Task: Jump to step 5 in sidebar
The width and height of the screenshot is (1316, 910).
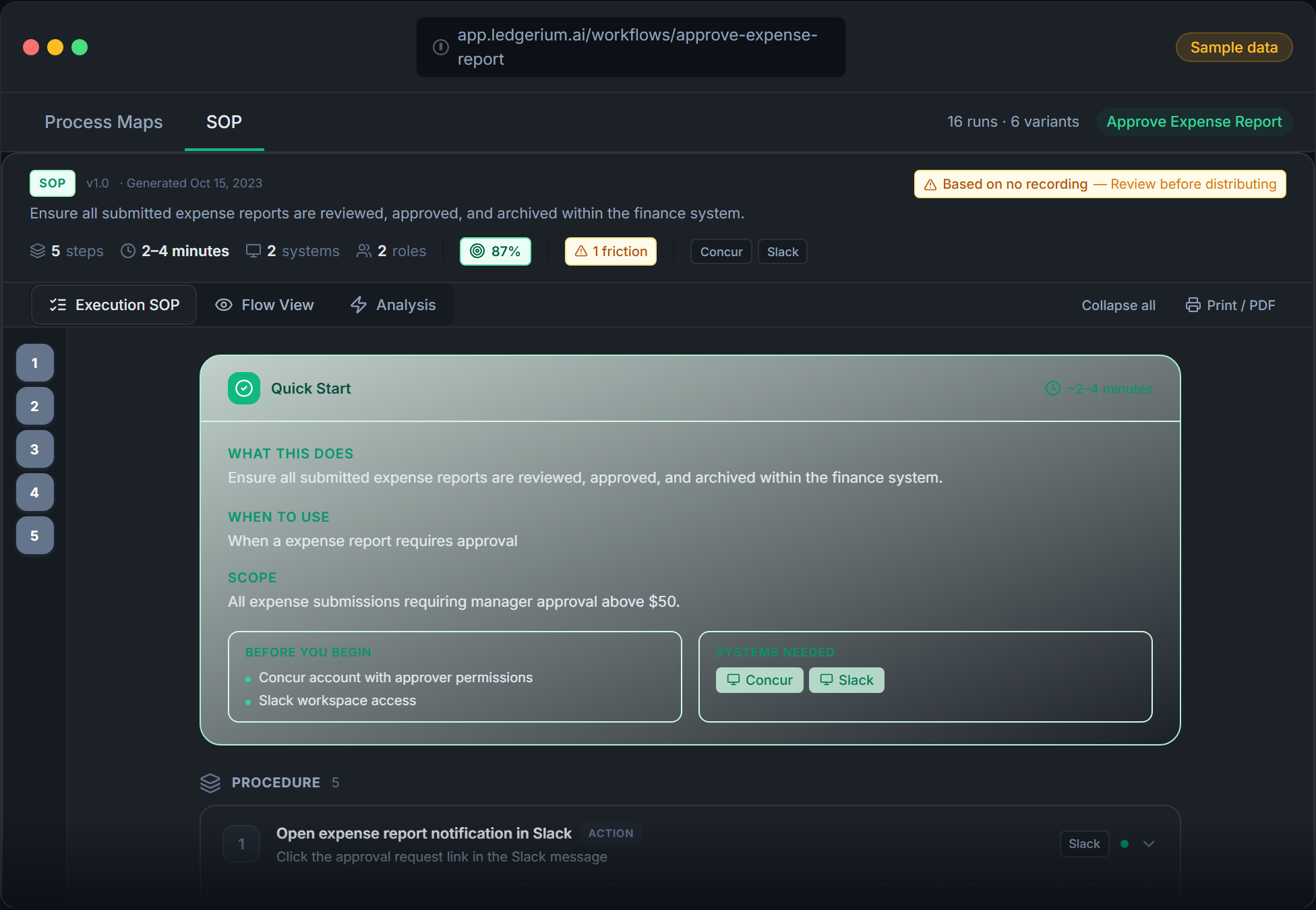Action: coord(35,535)
